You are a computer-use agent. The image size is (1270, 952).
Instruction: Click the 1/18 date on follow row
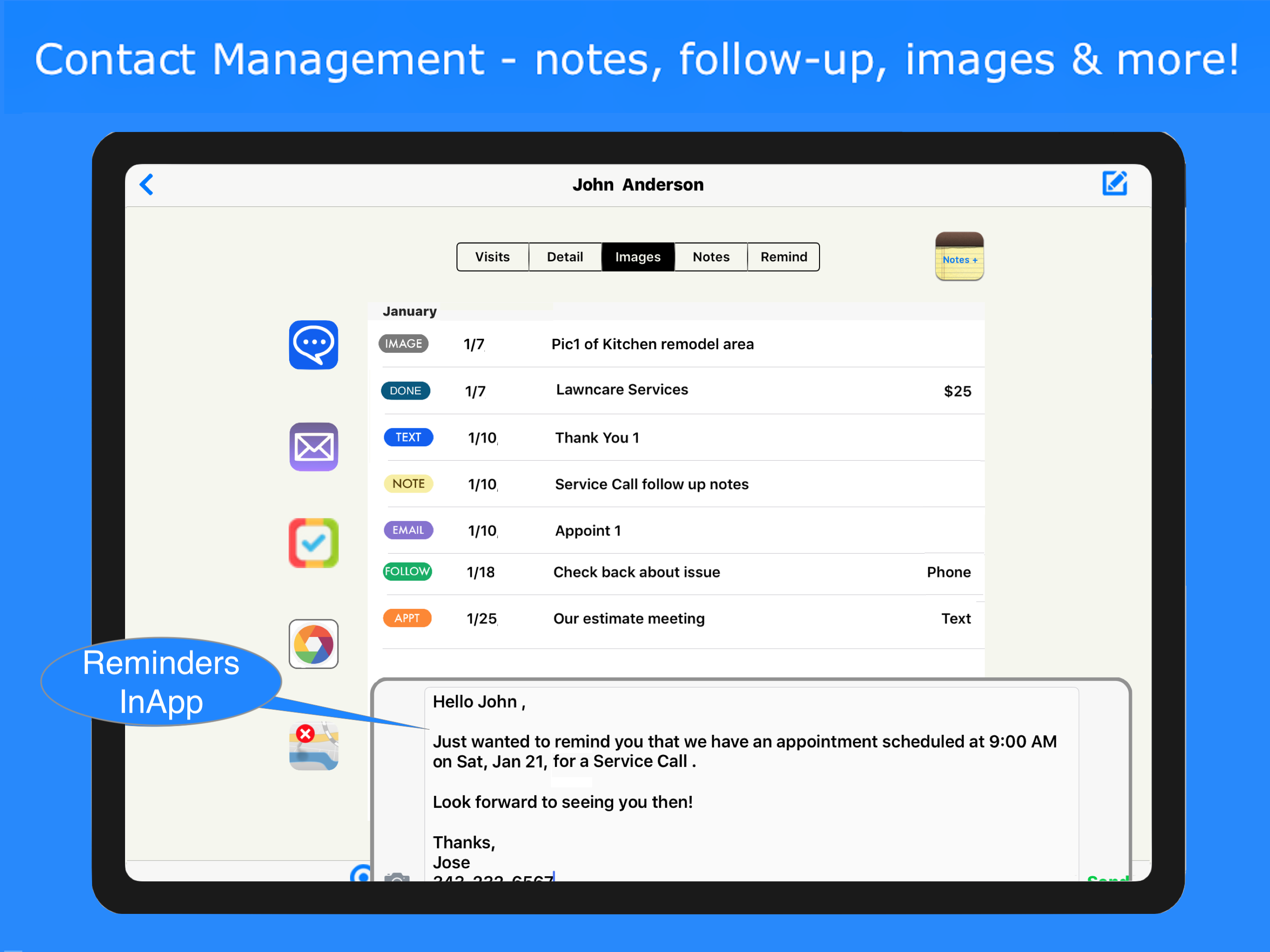tap(481, 572)
